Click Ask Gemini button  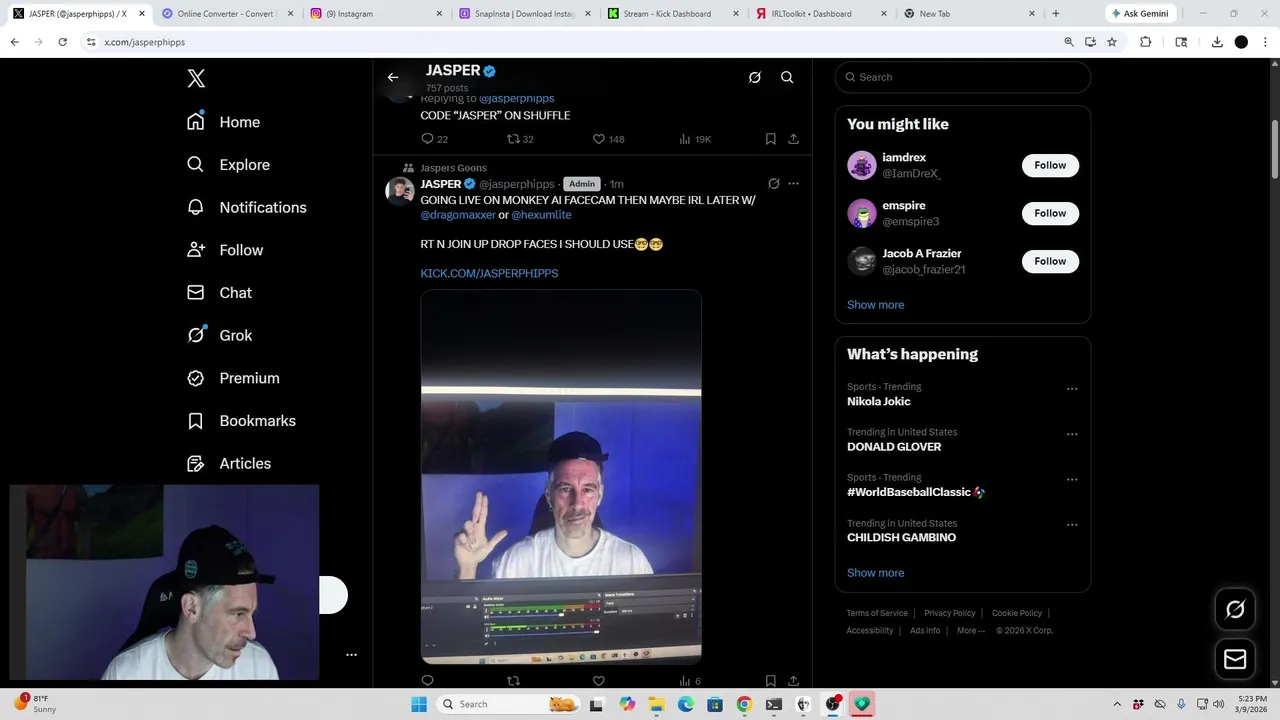click(1139, 14)
